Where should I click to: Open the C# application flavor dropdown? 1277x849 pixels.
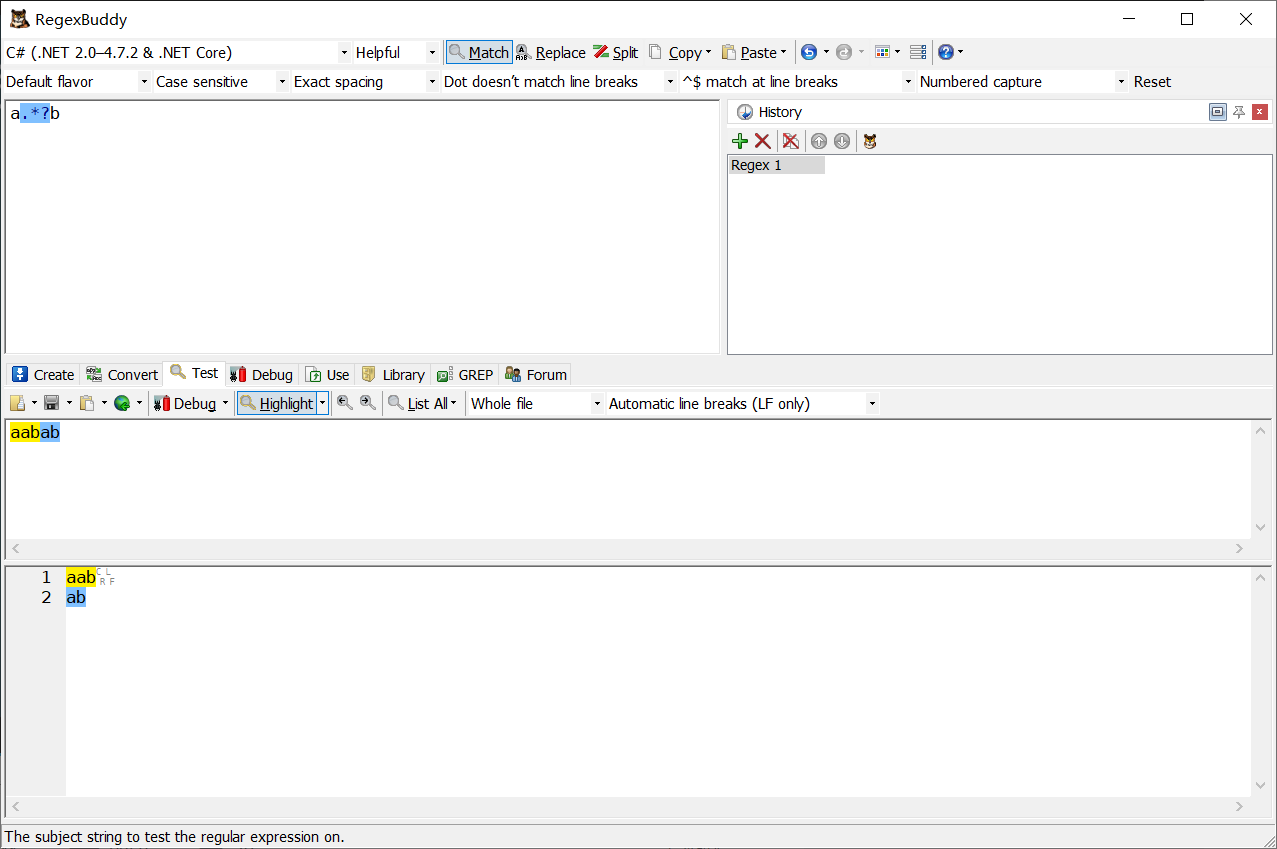[345, 52]
